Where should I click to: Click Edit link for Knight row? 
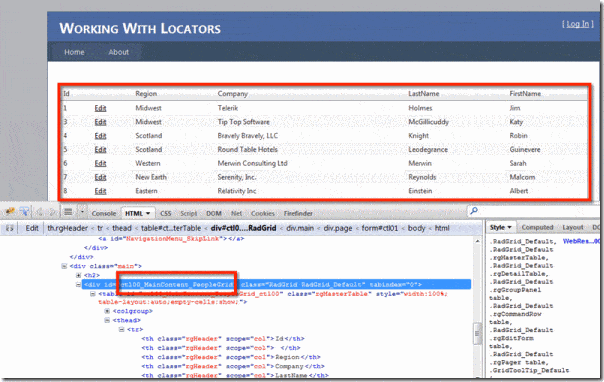click(100, 136)
